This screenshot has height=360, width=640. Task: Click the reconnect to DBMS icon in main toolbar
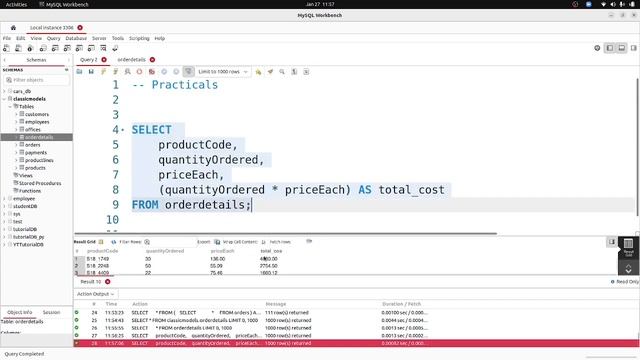pos(115,48)
